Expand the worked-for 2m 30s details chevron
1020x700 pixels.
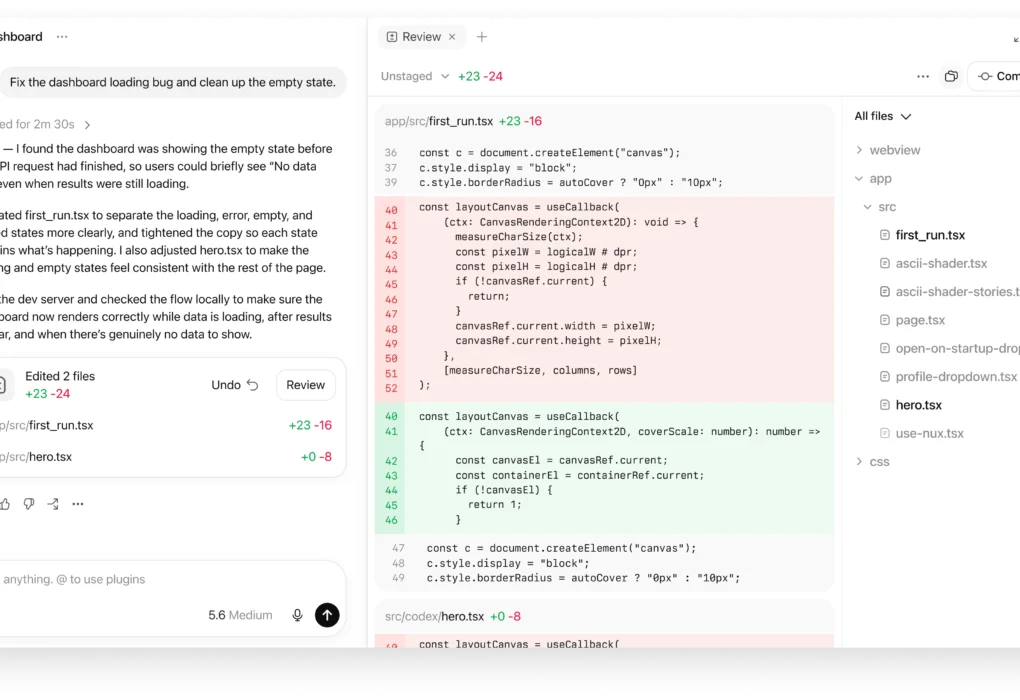(x=87, y=125)
